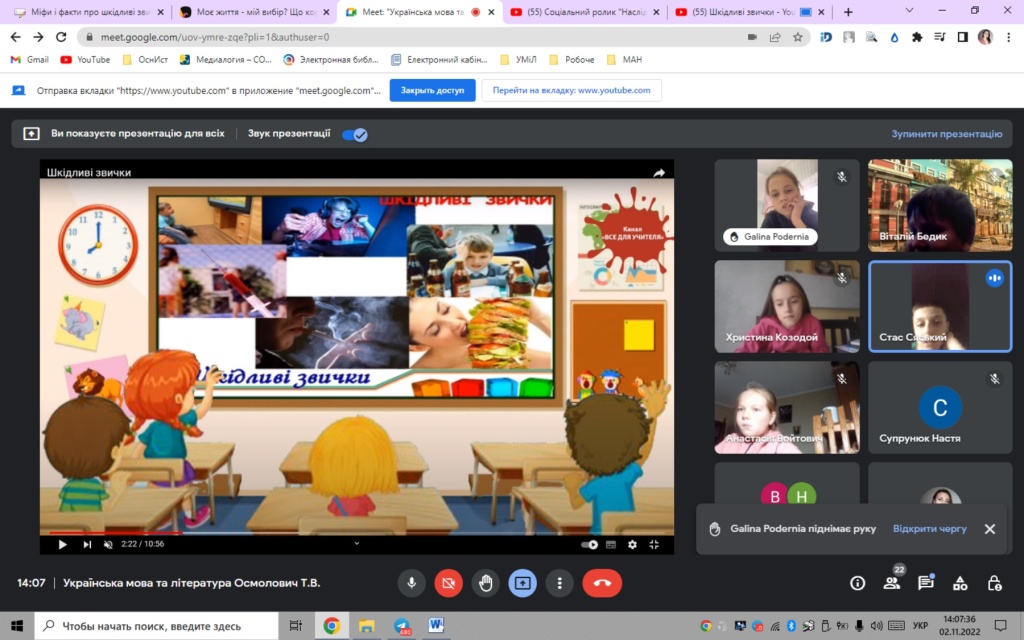Toggle the Звук презентації switch
The image size is (1024, 640).
(x=354, y=134)
